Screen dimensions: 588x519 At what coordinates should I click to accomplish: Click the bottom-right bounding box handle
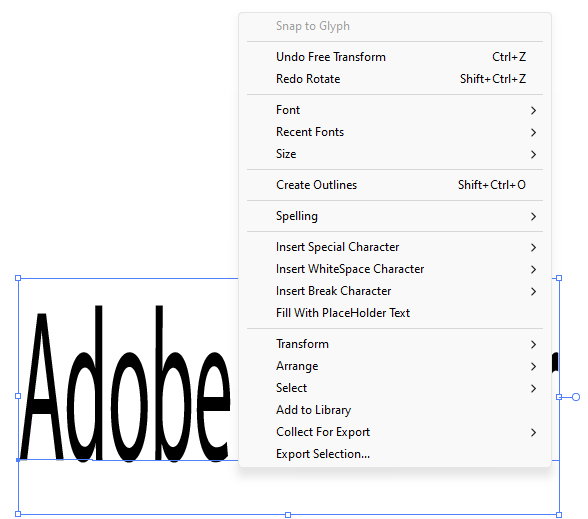coord(559,515)
